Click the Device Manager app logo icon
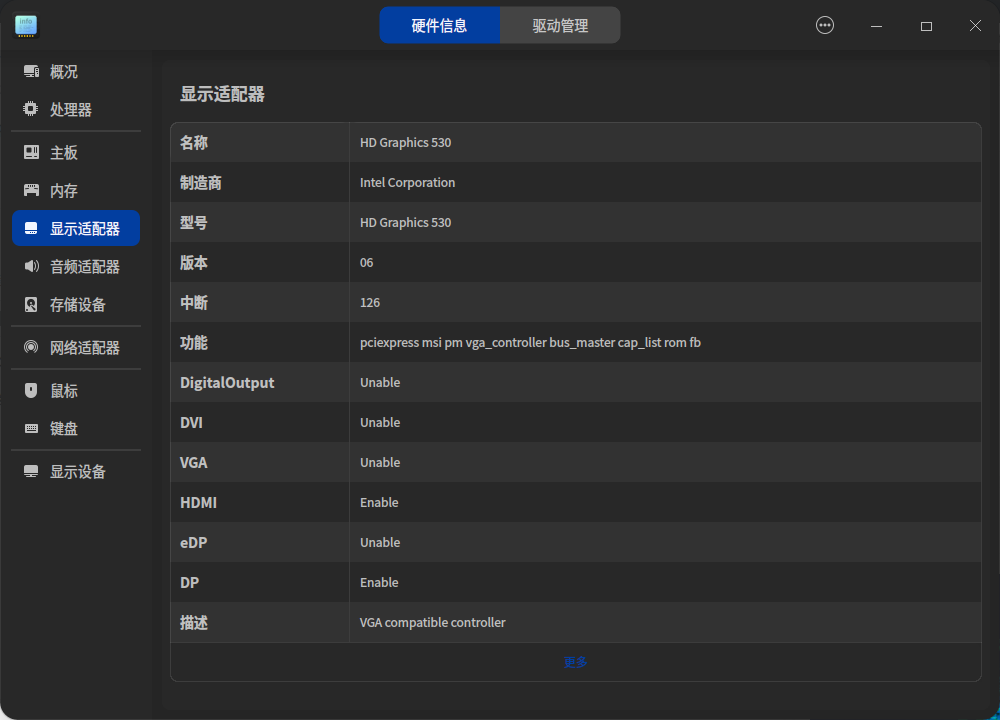Screen dimensions: 1000x720 coord(26,26)
